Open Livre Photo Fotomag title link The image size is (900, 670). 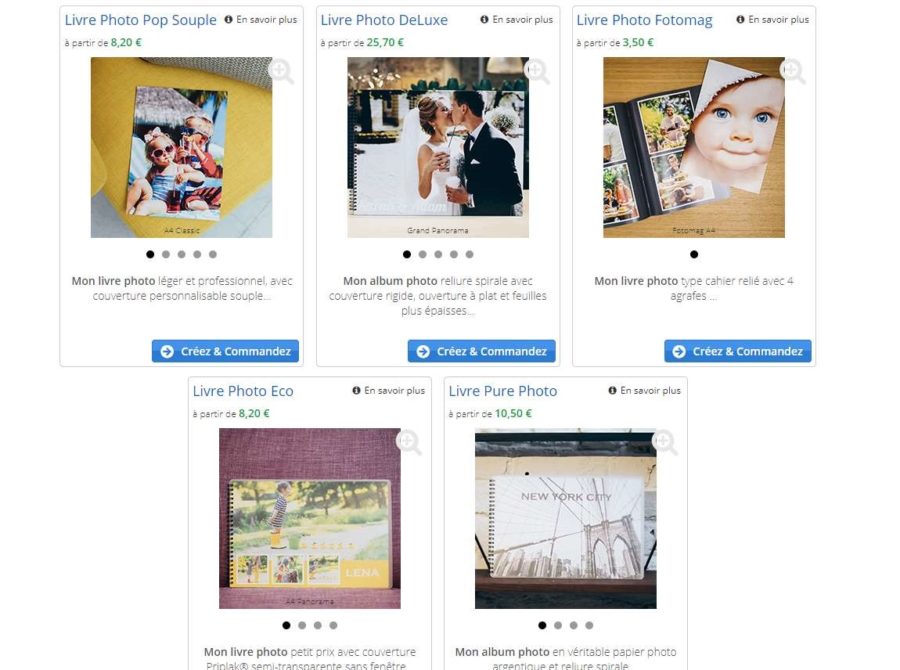click(644, 20)
